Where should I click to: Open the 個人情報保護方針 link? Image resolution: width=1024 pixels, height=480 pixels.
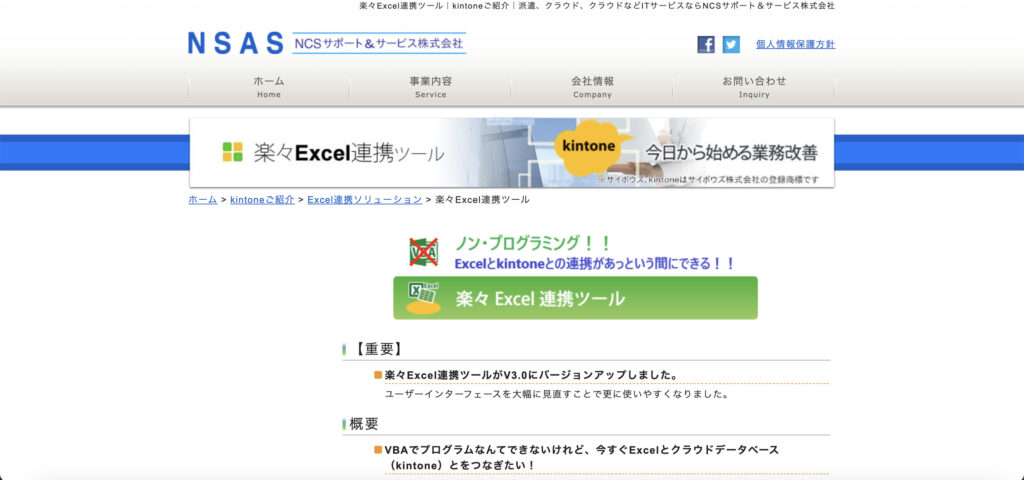[x=795, y=44]
